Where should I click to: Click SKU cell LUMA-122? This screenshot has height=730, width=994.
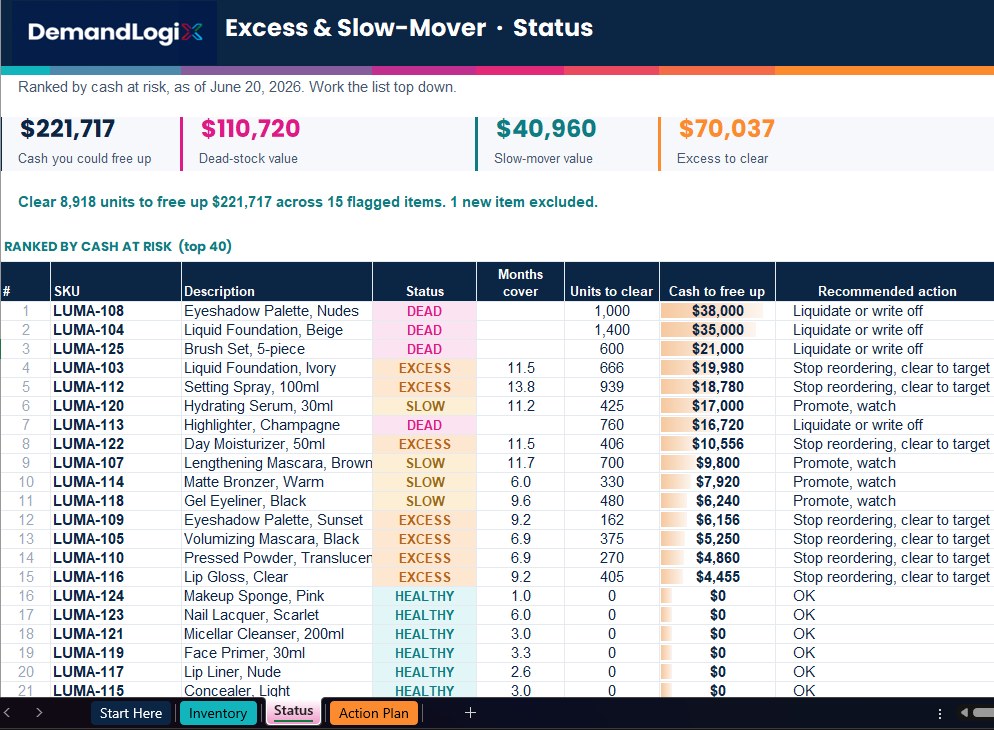pos(116,444)
